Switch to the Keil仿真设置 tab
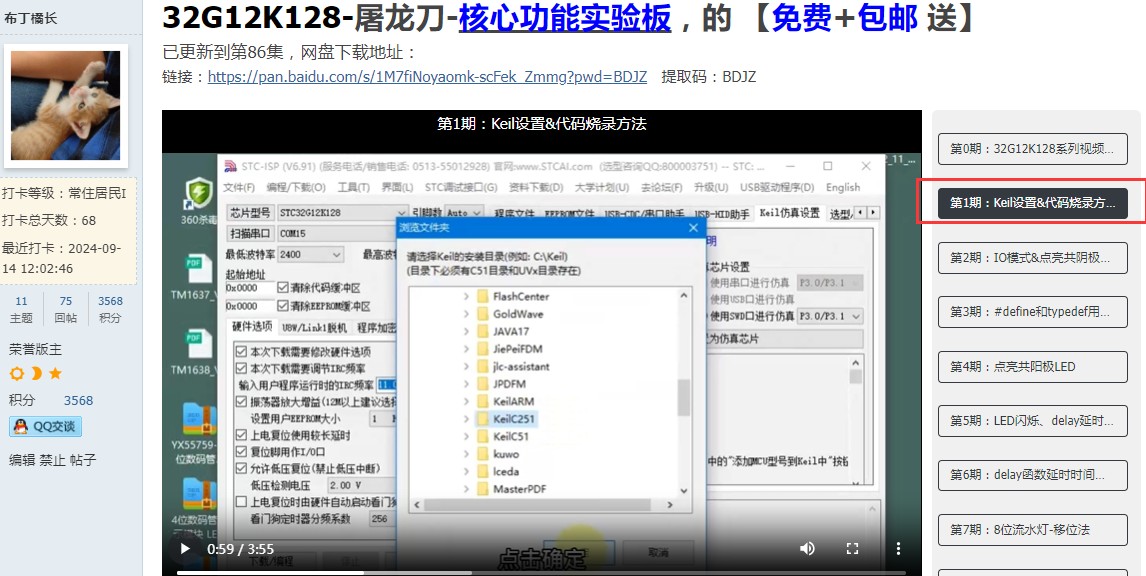The height and width of the screenshot is (576, 1146). pos(789,213)
